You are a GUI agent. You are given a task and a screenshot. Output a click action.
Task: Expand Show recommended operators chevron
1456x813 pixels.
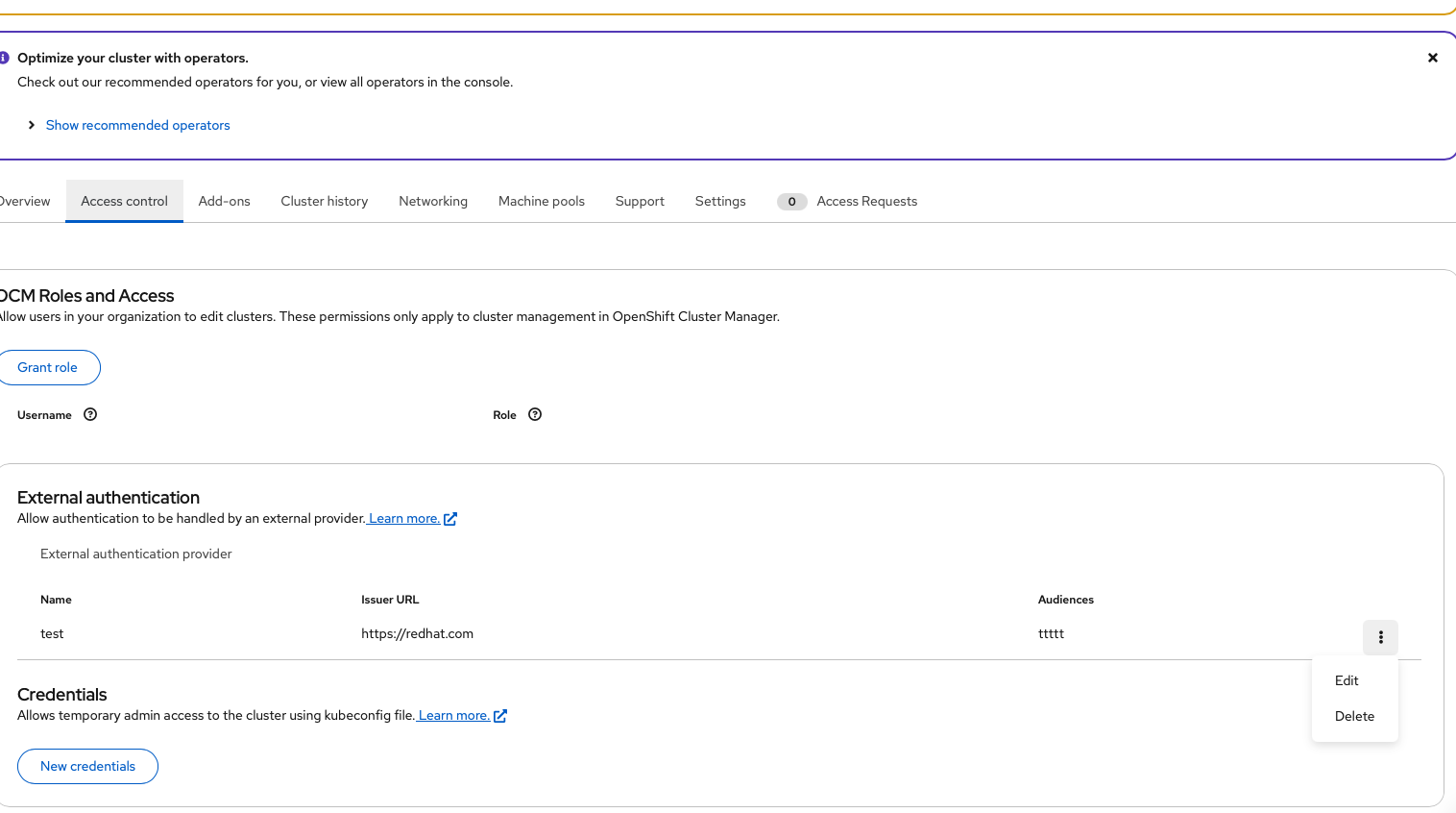(x=32, y=125)
